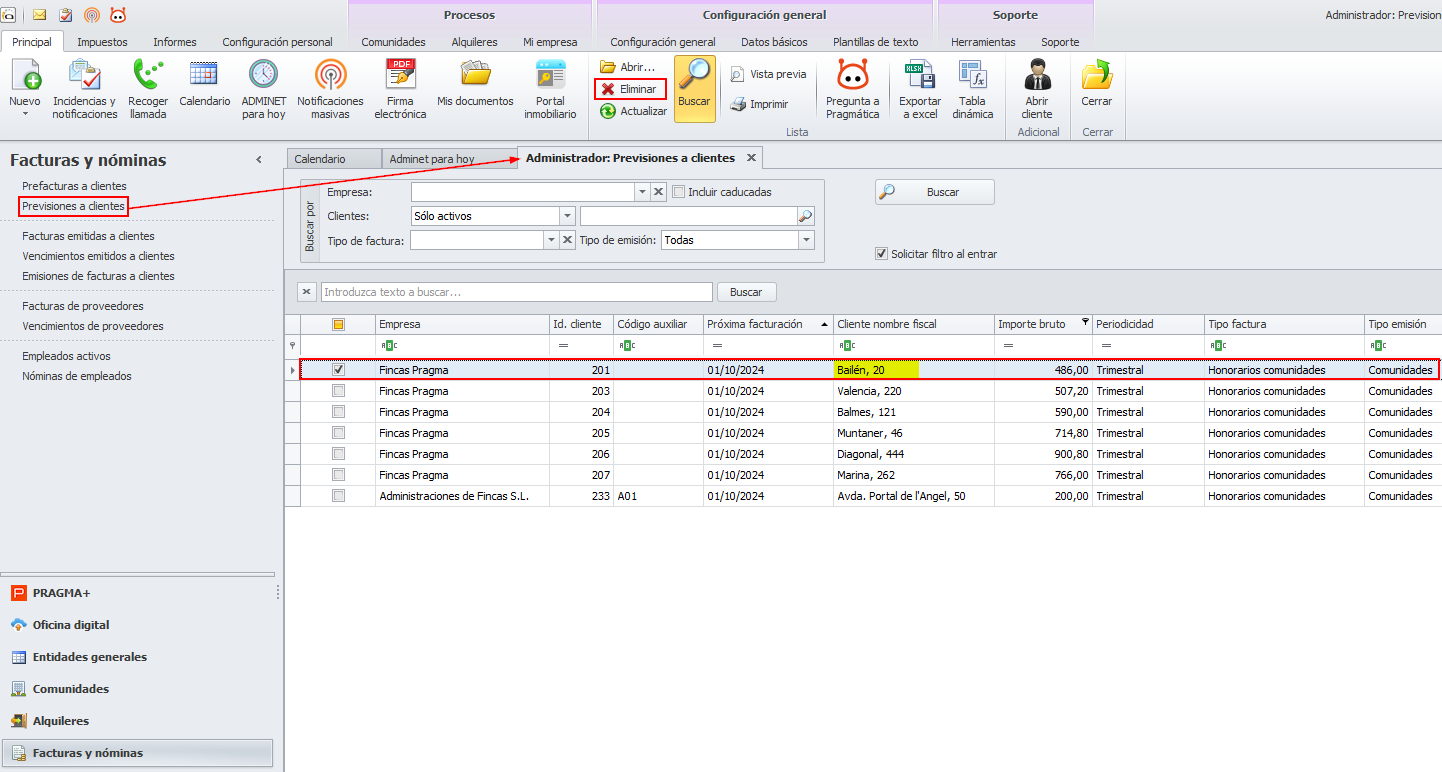
Task: Open Prefacturas a clientes link
Action: click(75, 186)
